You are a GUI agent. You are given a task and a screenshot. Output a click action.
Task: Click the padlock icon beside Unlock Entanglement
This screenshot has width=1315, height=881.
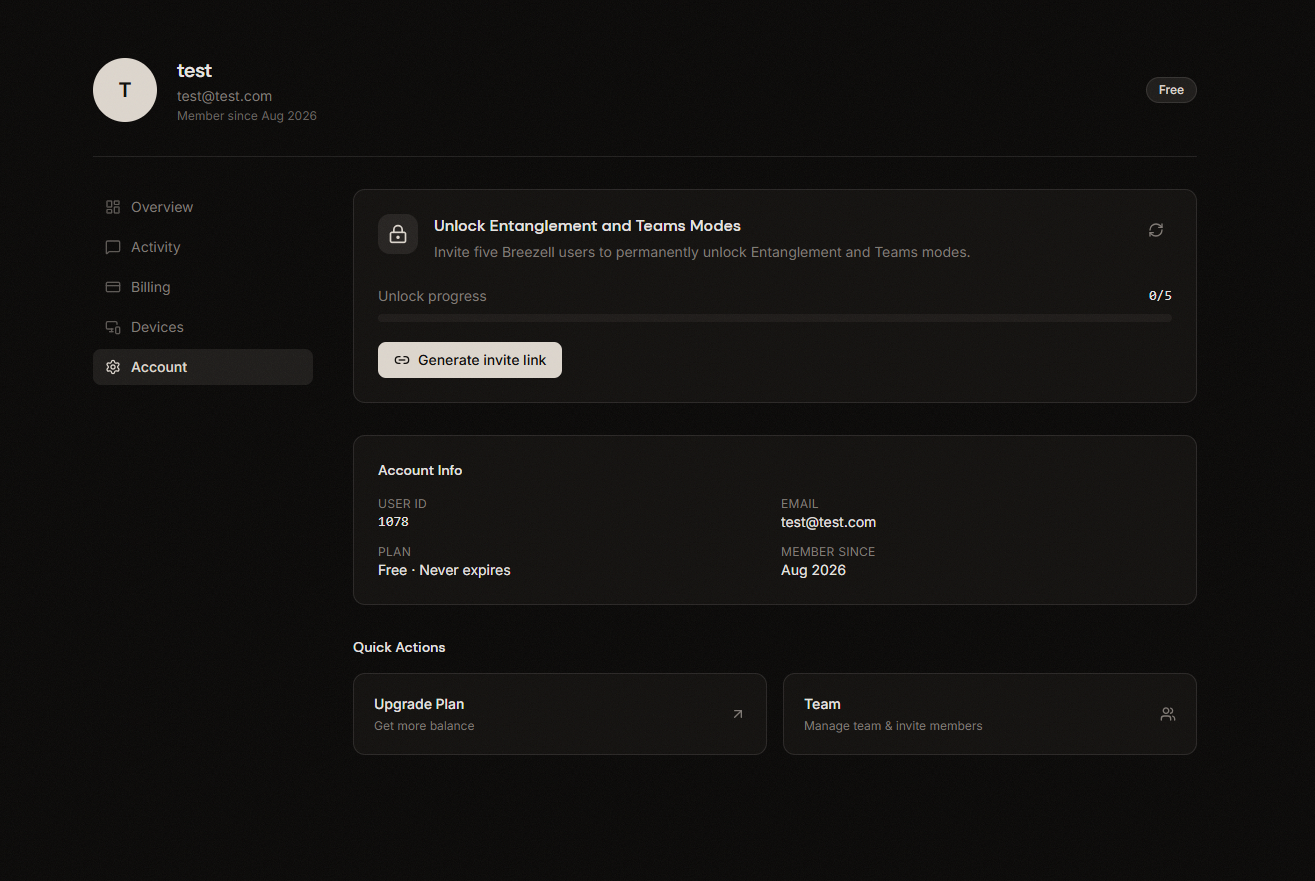[x=398, y=234]
